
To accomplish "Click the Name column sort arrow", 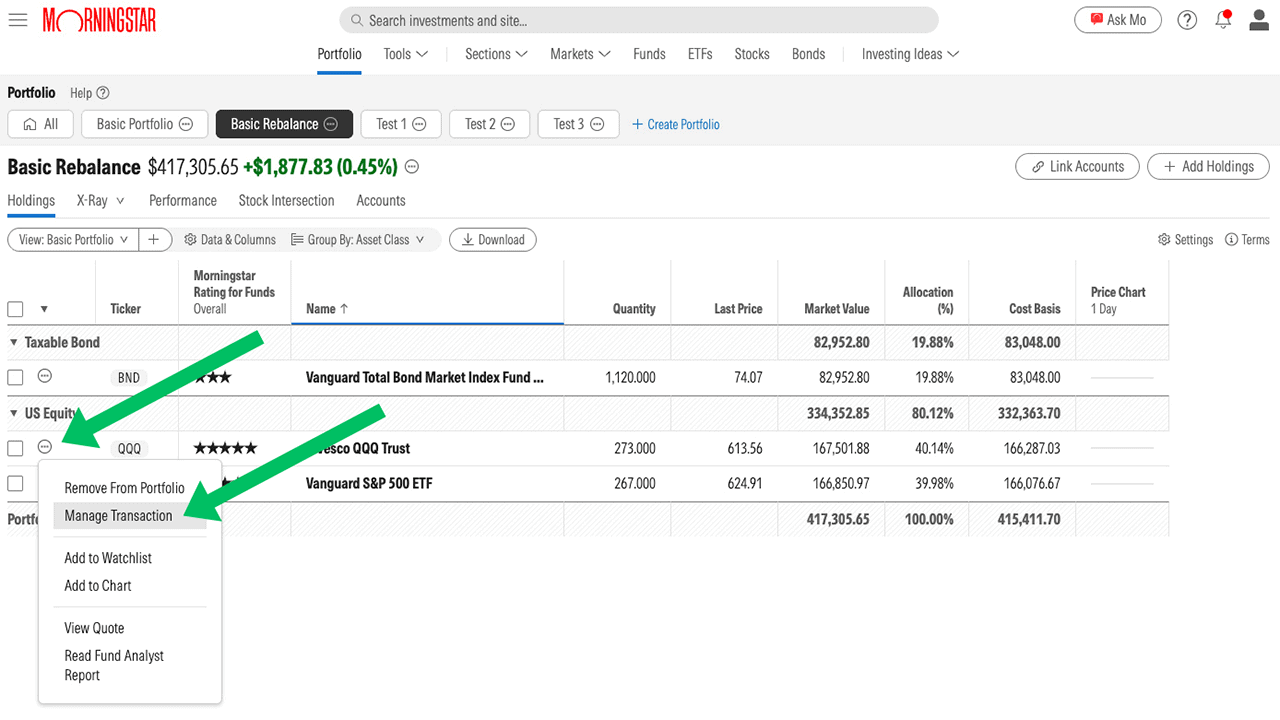I will [x=343, y=308].
